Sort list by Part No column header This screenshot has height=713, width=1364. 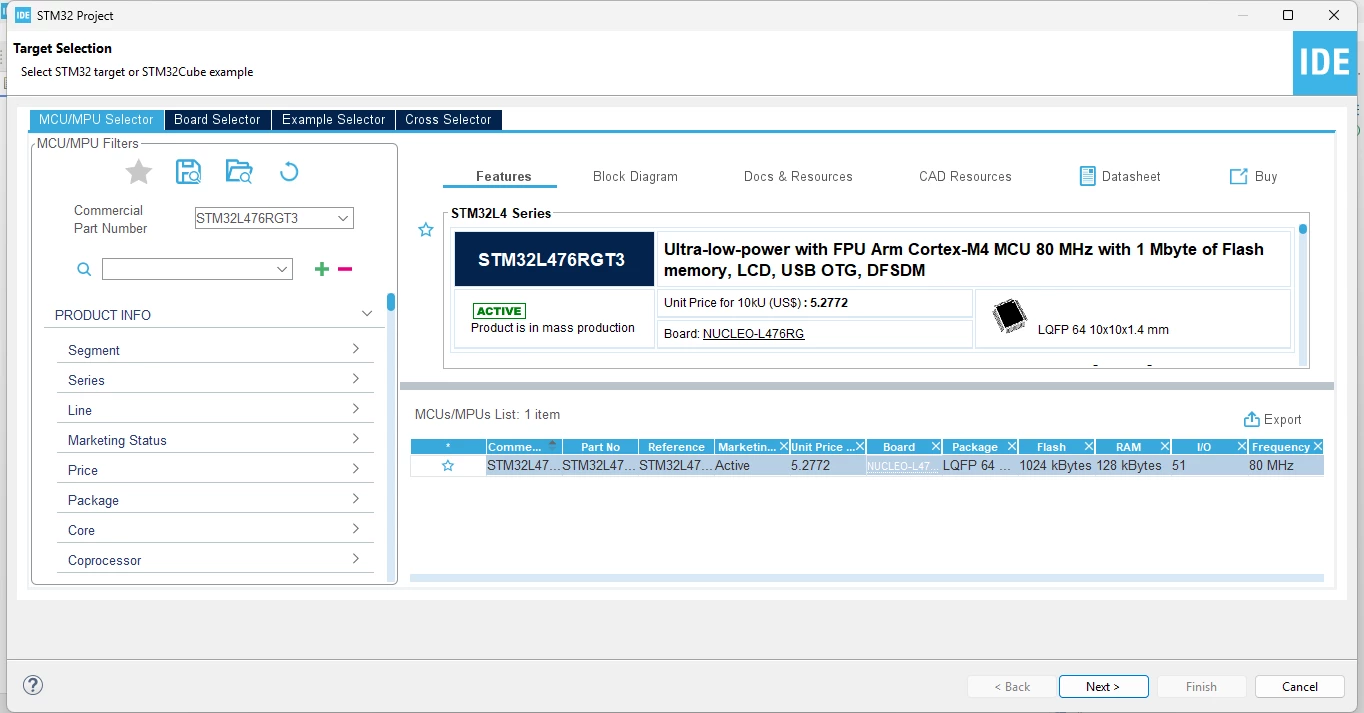point(600,447)
